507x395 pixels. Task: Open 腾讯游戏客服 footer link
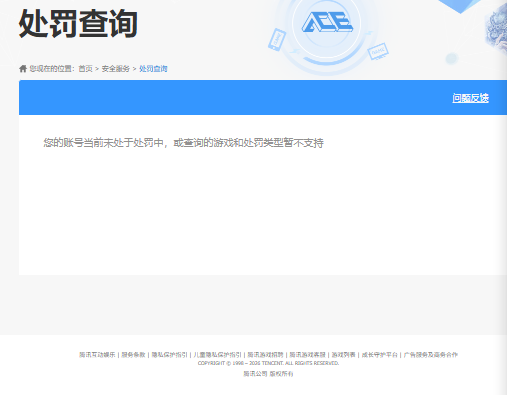(x=307, y=355)
